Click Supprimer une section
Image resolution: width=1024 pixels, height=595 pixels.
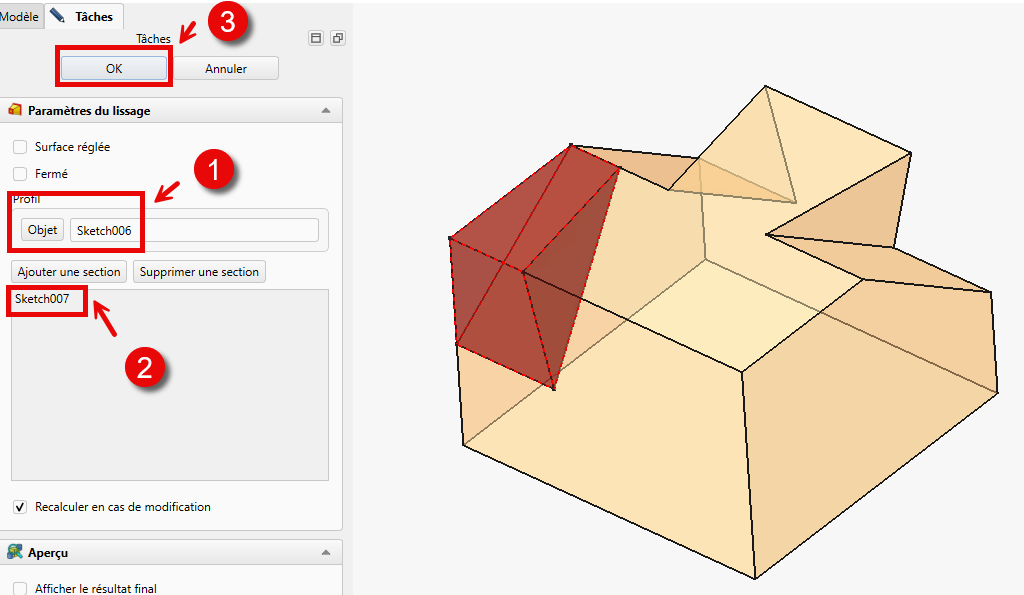[199, 272]
